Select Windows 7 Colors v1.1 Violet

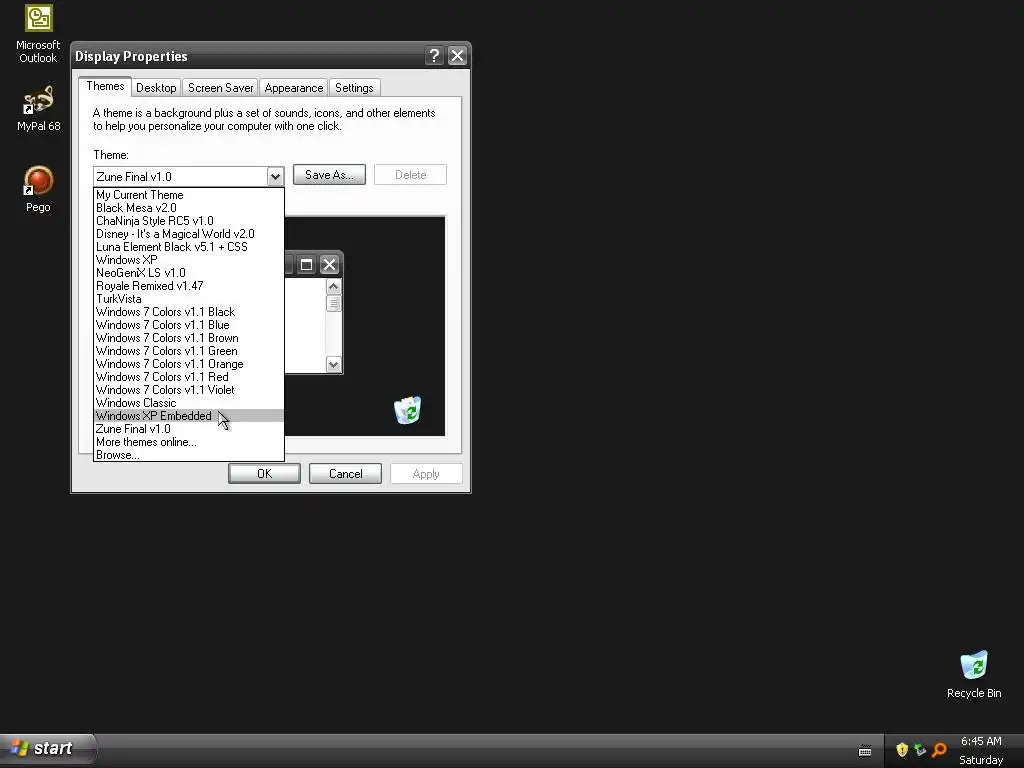pos(189,390)
